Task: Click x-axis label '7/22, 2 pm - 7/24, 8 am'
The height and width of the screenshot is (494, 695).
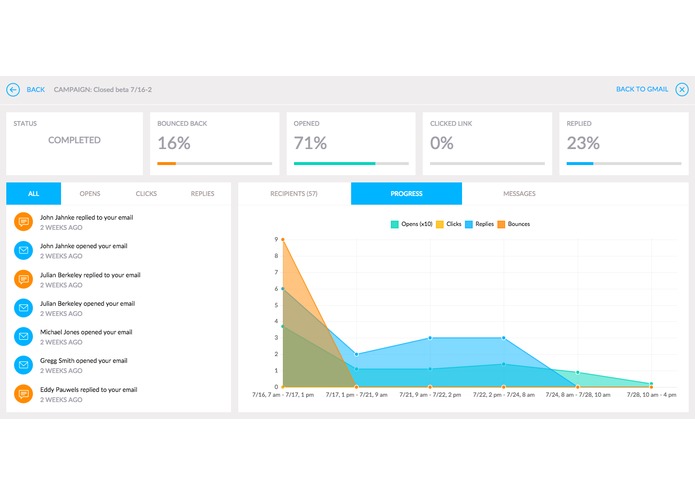Action: (x=504, y=394)
